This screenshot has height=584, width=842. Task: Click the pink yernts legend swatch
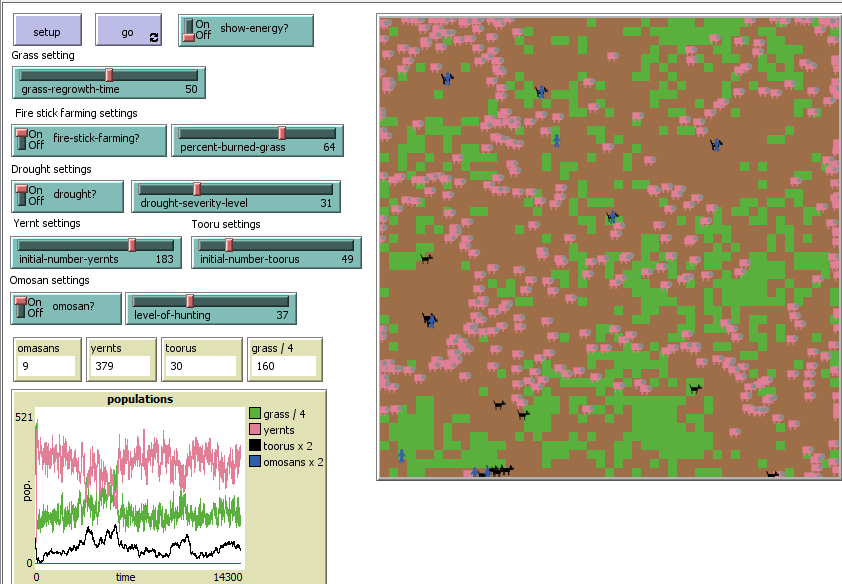[x=255, y=429]
